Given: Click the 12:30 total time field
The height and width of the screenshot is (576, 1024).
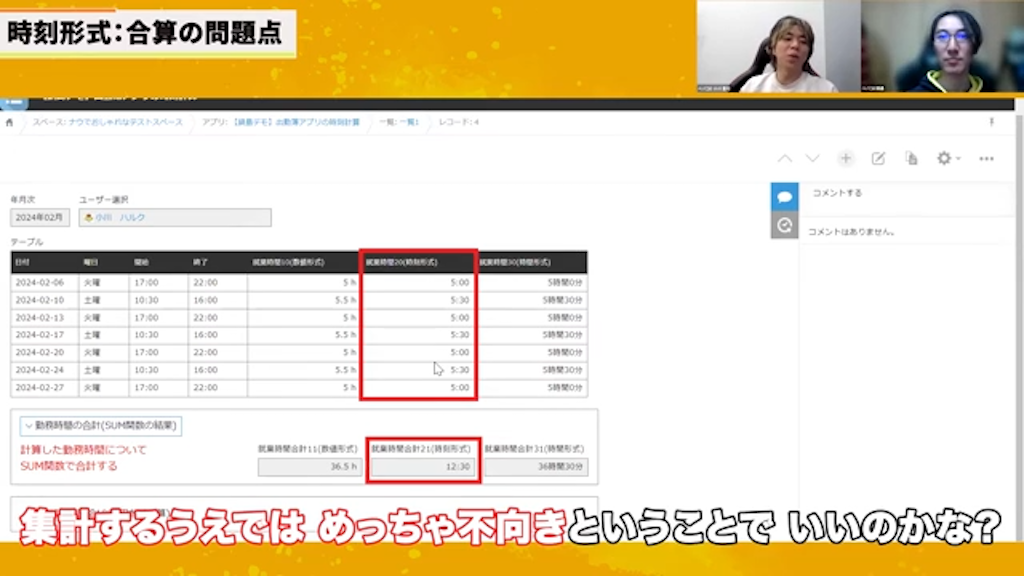Looking at the screenshot, I should (x=423, y=467).
